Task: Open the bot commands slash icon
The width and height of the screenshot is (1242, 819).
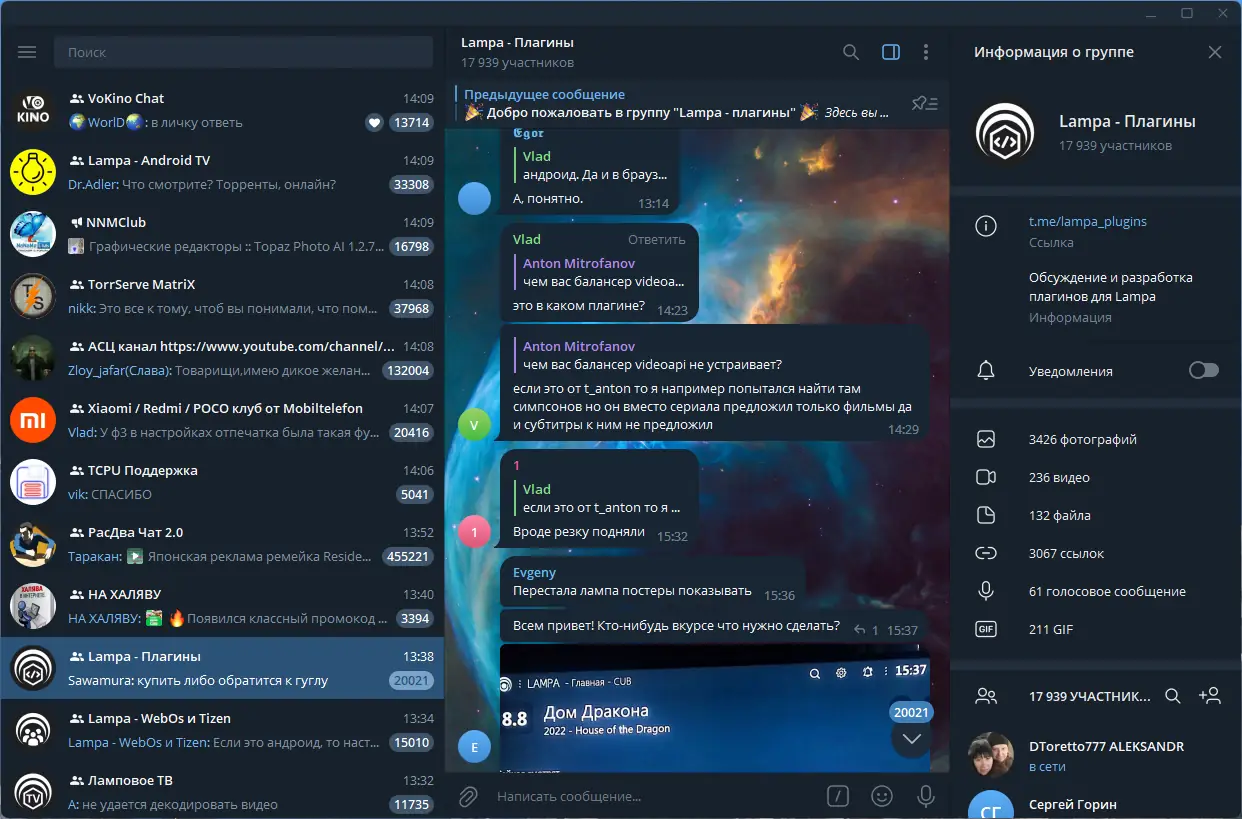Action: tap(838, 796)
